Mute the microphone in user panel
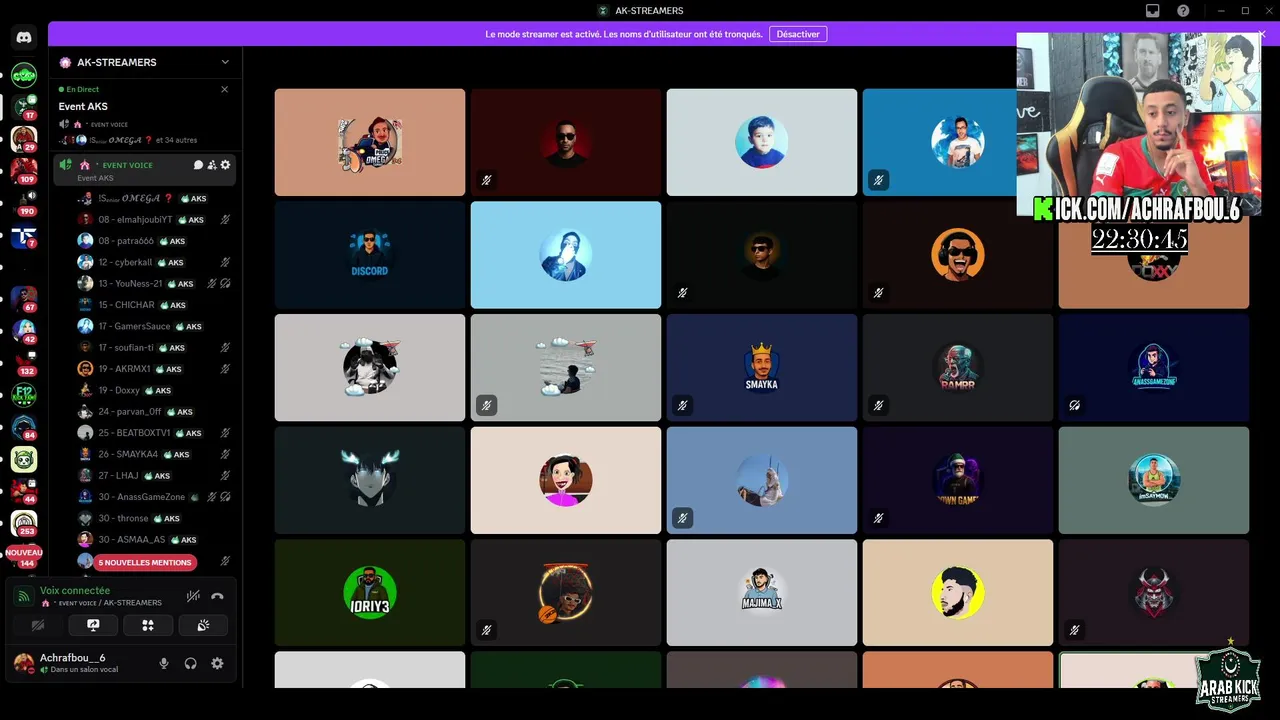1280x720 pixels. (164, 663)
